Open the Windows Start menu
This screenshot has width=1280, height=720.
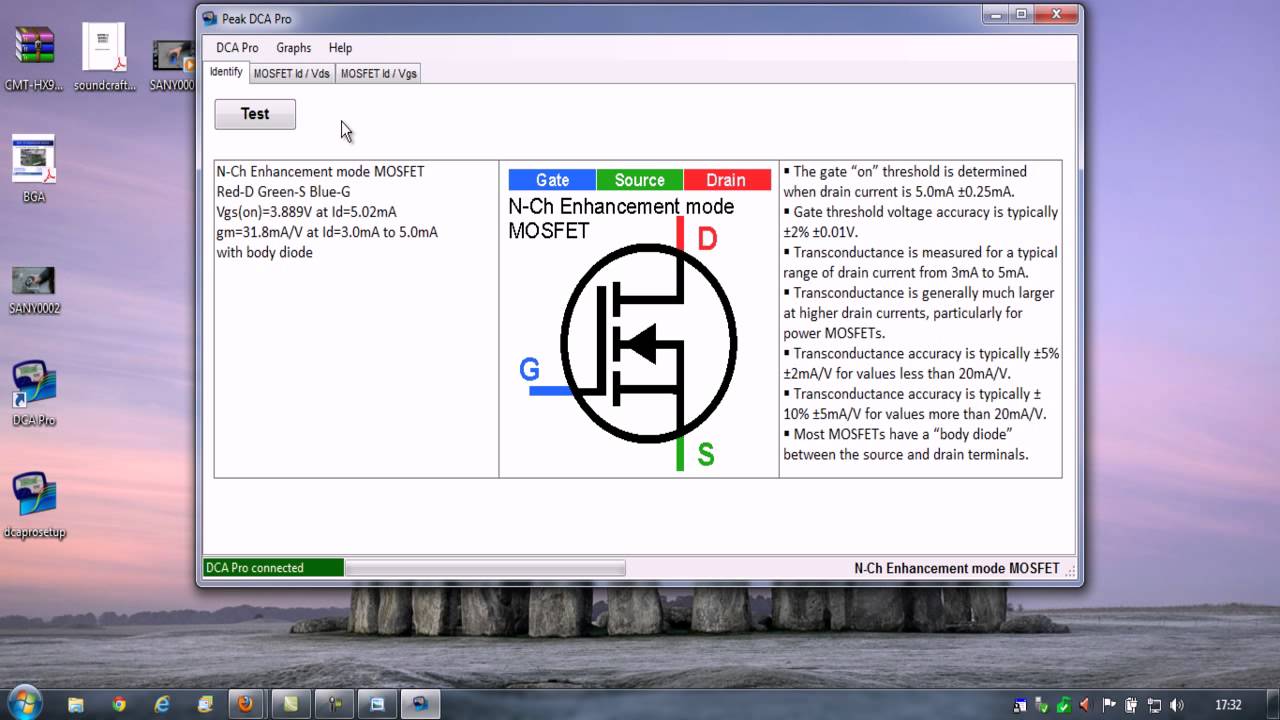tap(24, 703)
